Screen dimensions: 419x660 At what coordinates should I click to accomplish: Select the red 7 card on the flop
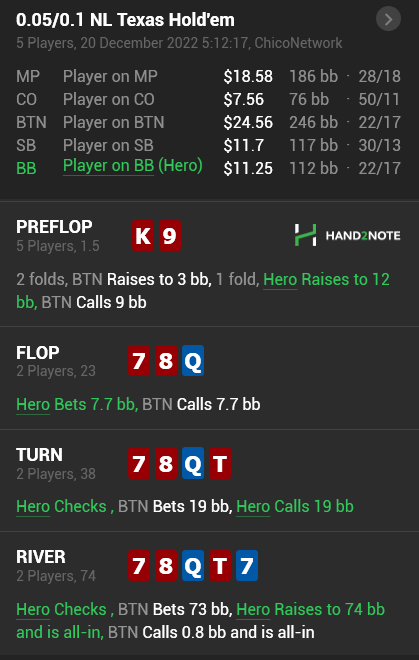(139, 360)
